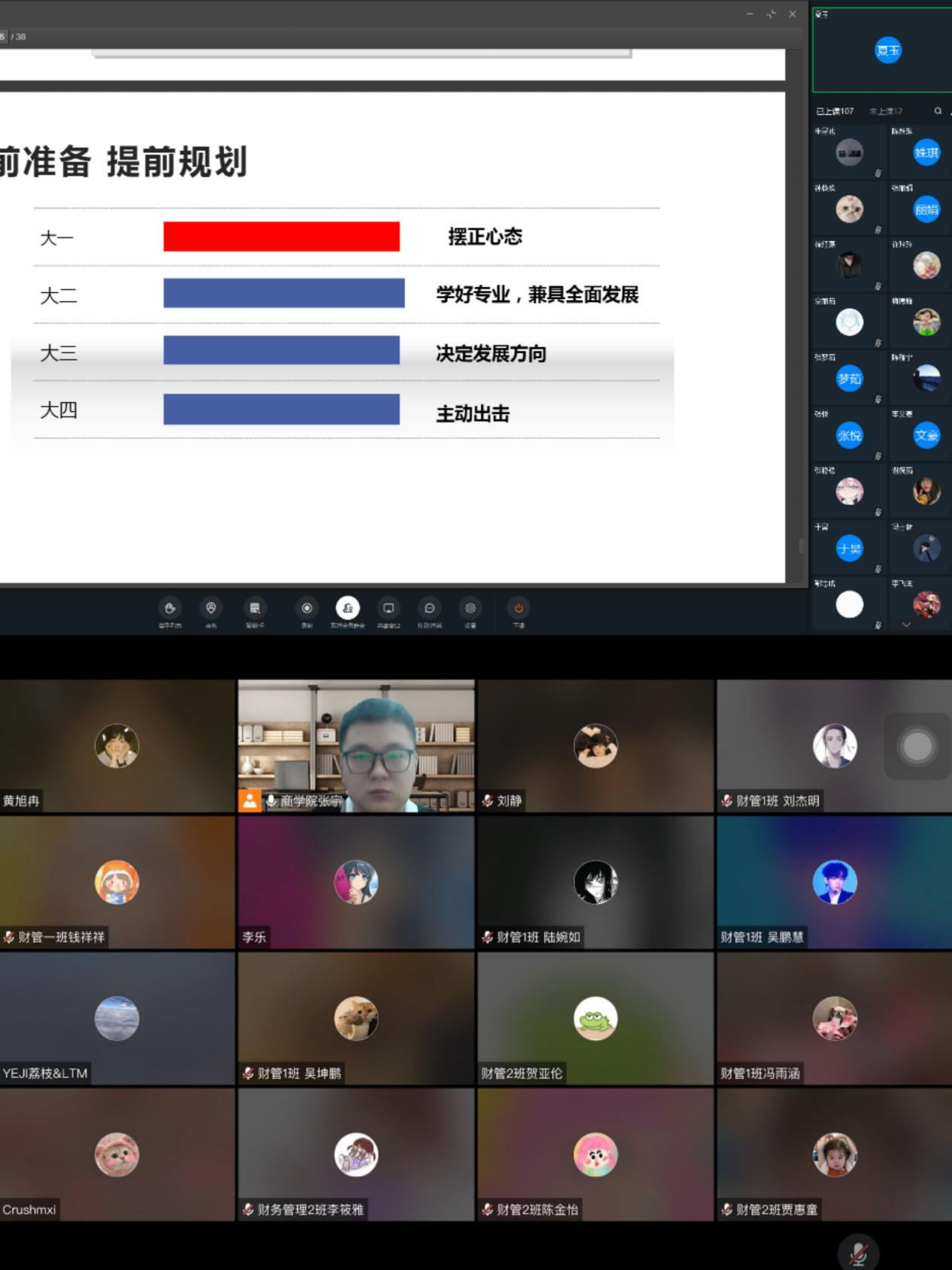Search participants with the magnifier icon
952x1270 pixels.
click(938, 111)
